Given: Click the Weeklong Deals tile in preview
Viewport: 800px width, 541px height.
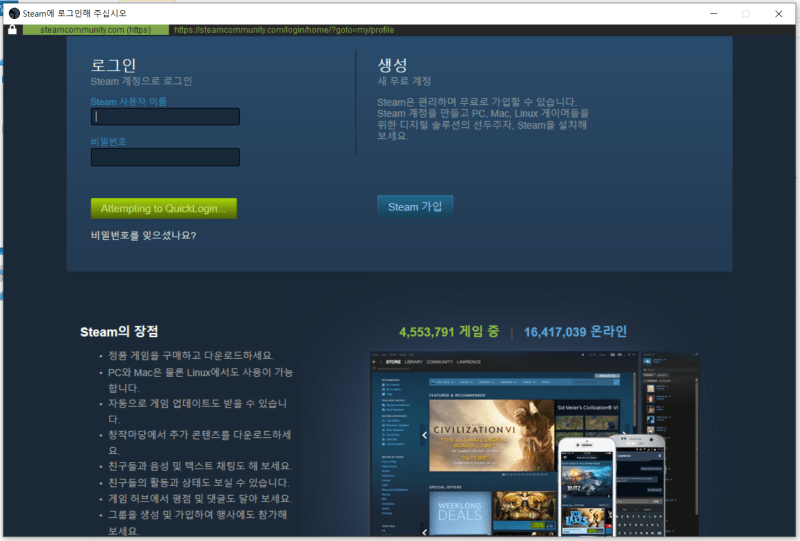Looking at the screenshot, I should click(x=460, y=512).
